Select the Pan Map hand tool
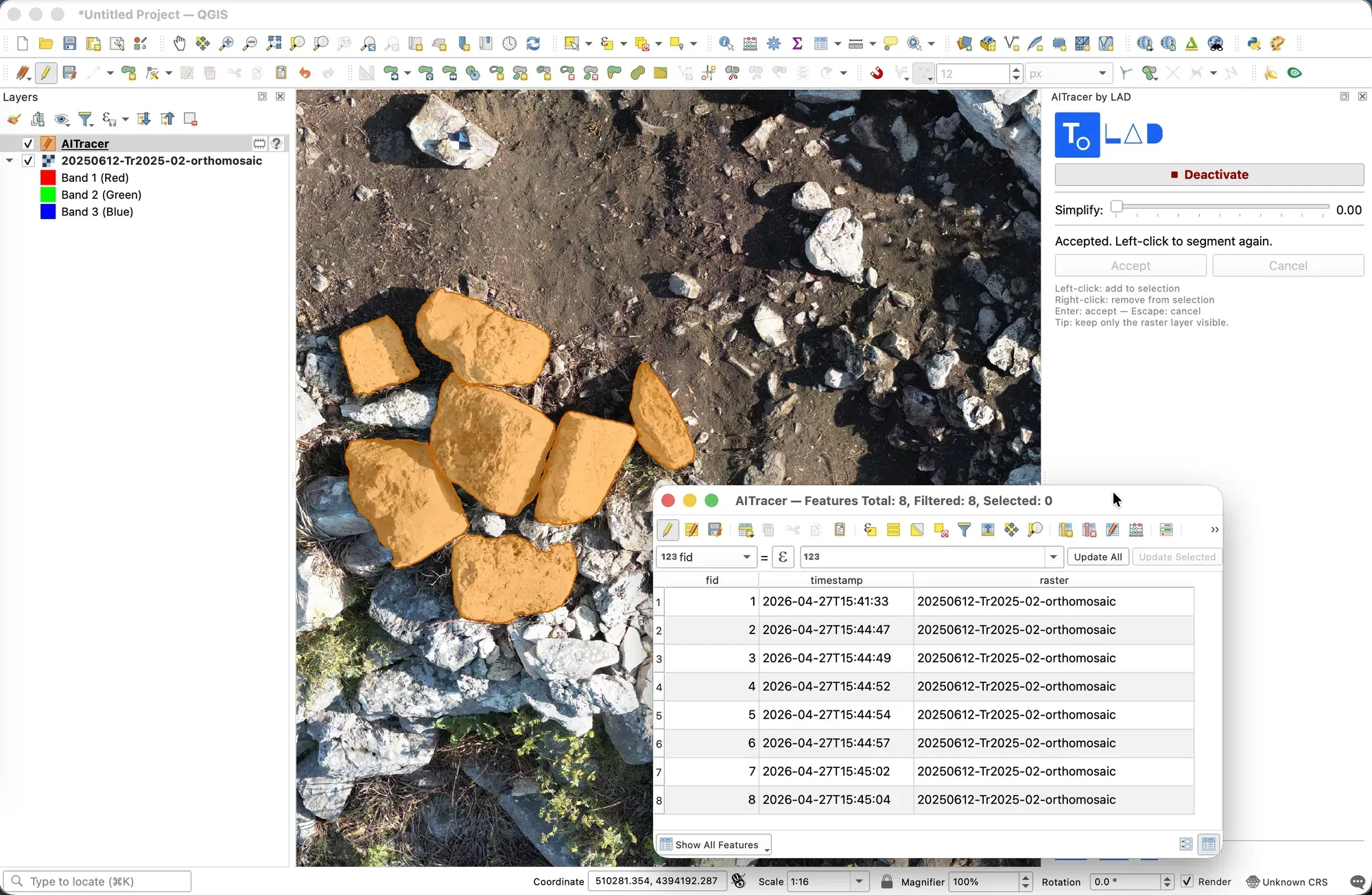 click(x=179, y=44)
